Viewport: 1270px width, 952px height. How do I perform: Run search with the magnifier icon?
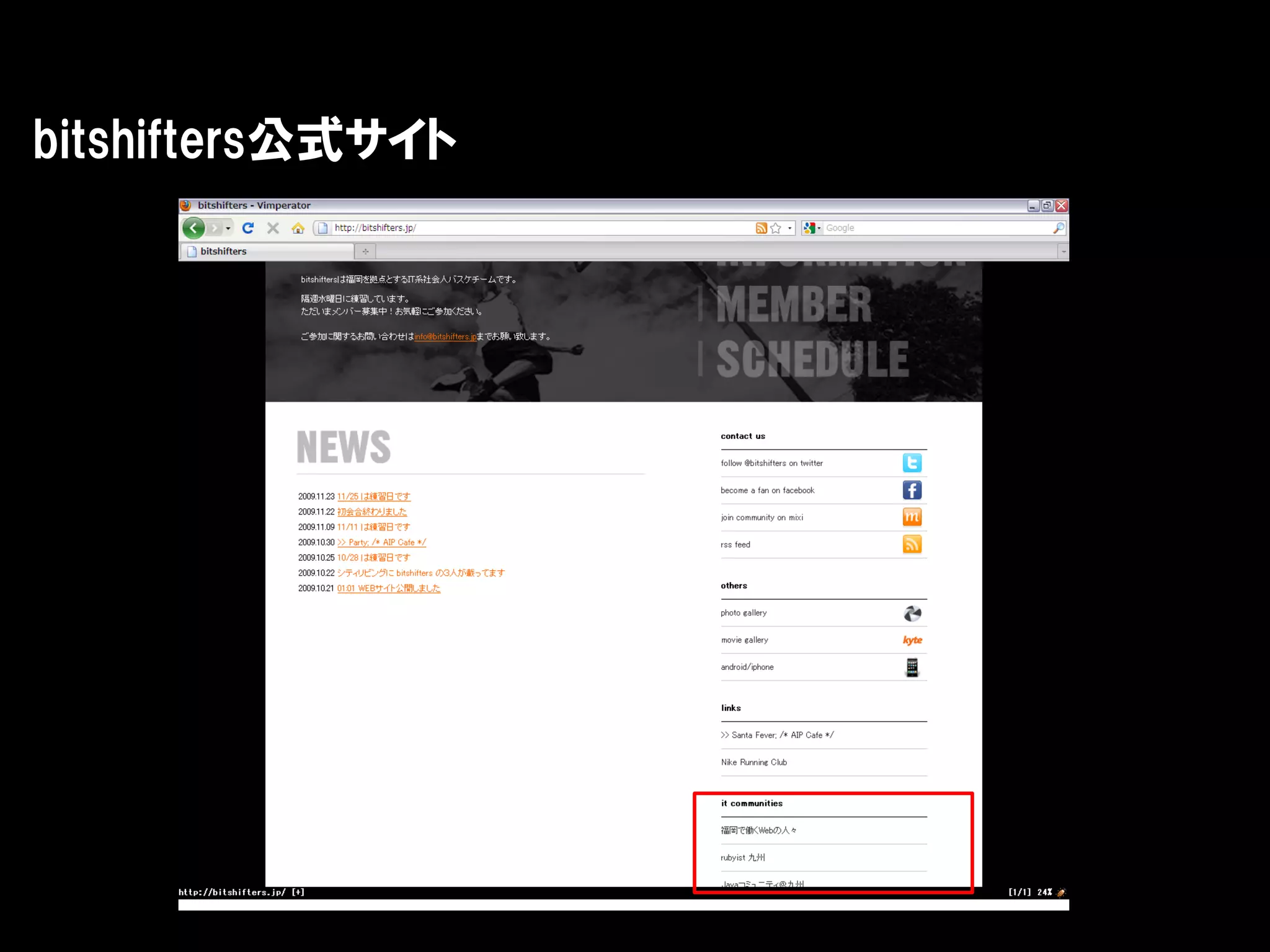(x=1059, y=228)
